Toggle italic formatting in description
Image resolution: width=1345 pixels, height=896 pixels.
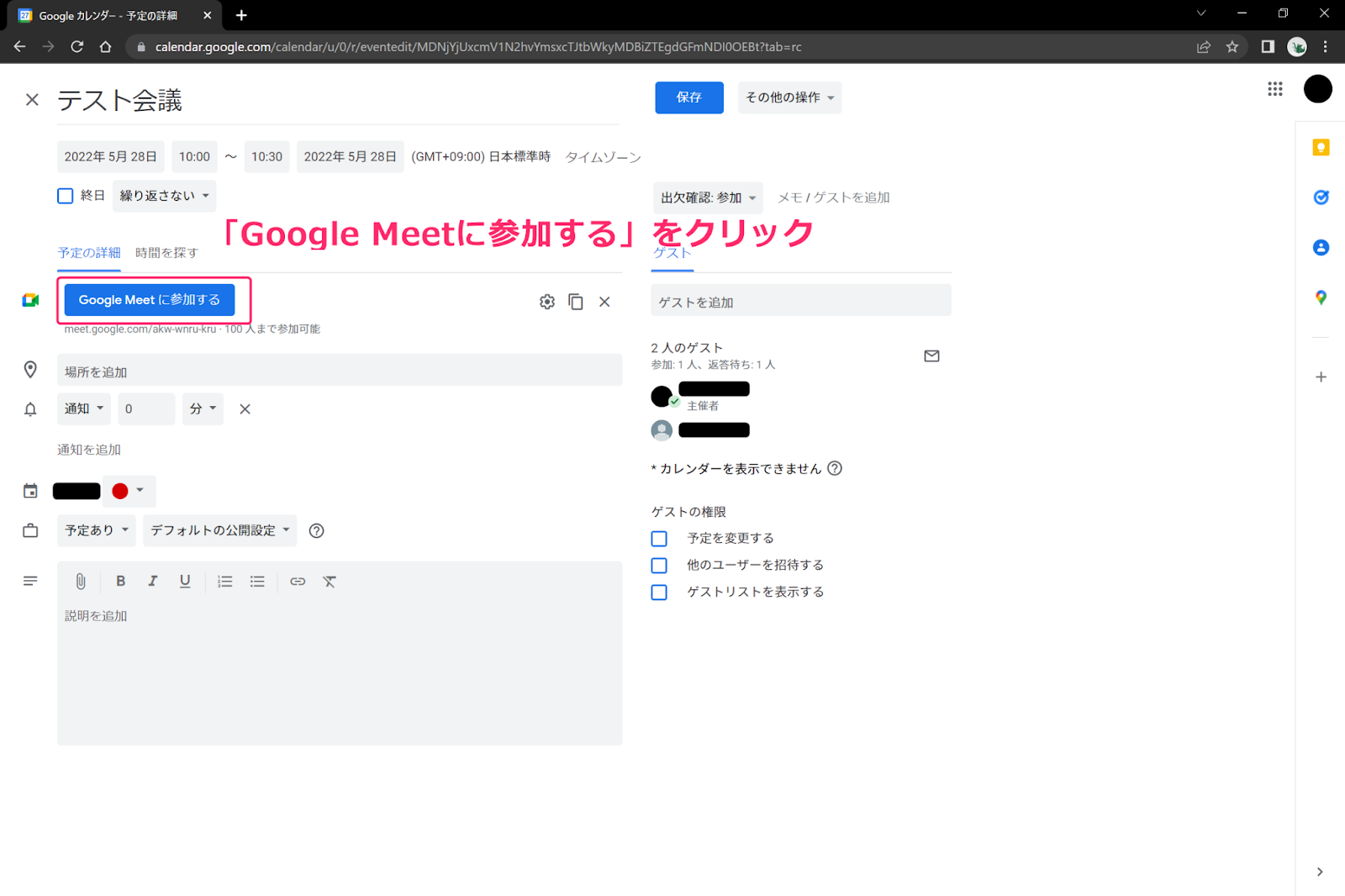coord(152,581)
